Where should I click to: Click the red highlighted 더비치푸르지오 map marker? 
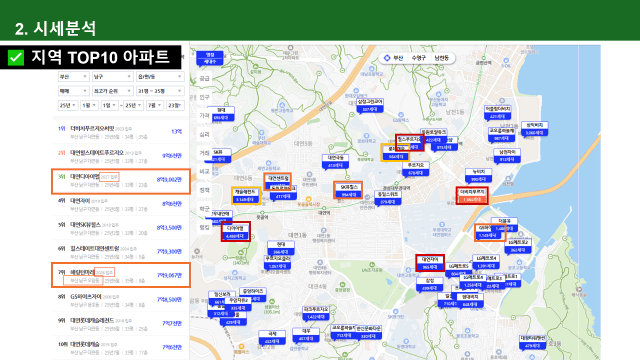click(x=472, y=196)
